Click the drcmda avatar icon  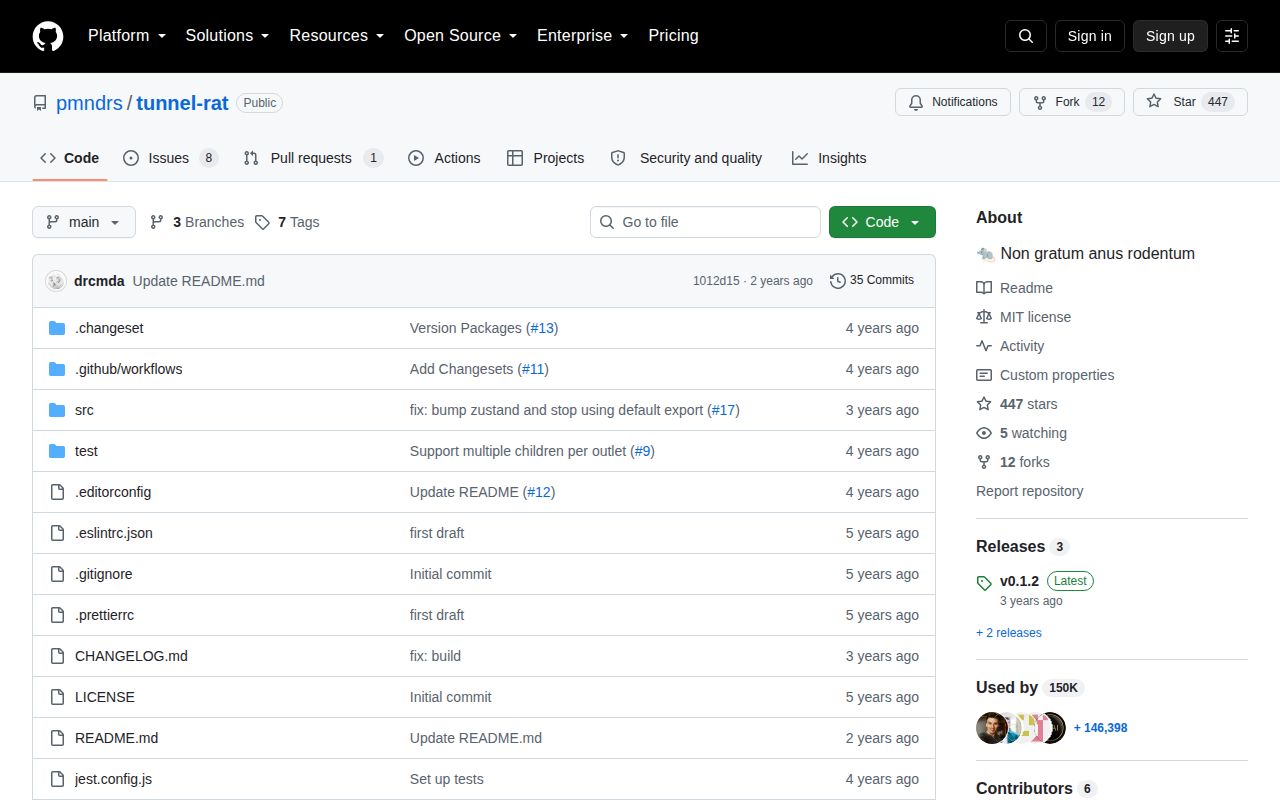56,281
